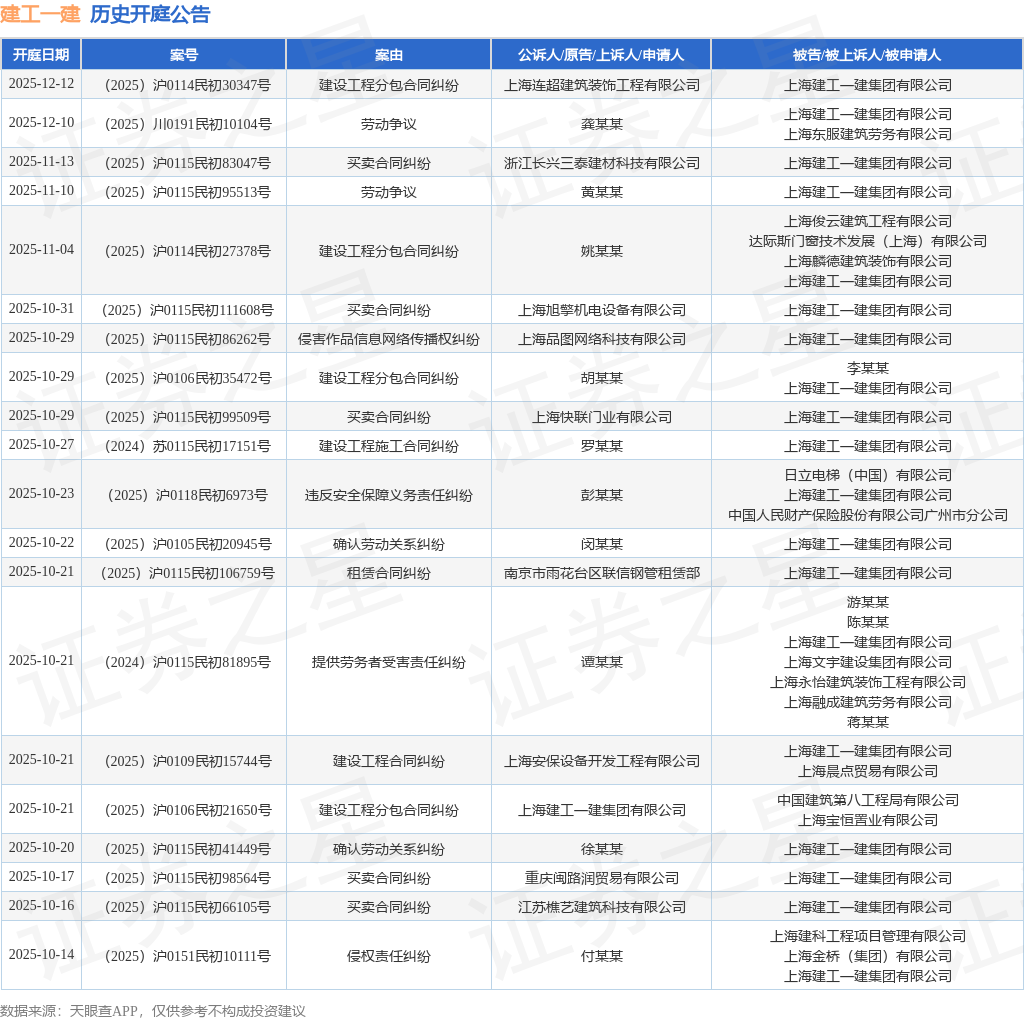
Task: Click plaintiff 彭某某
Action: [x=601, y=495]
